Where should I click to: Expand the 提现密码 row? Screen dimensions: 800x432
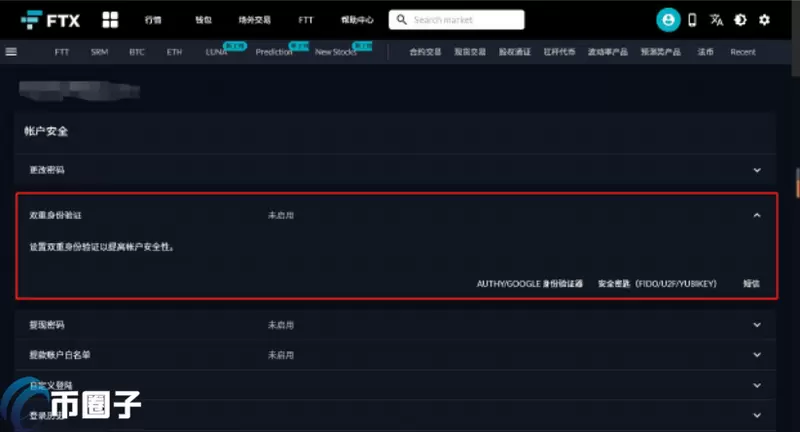[757, 325]
